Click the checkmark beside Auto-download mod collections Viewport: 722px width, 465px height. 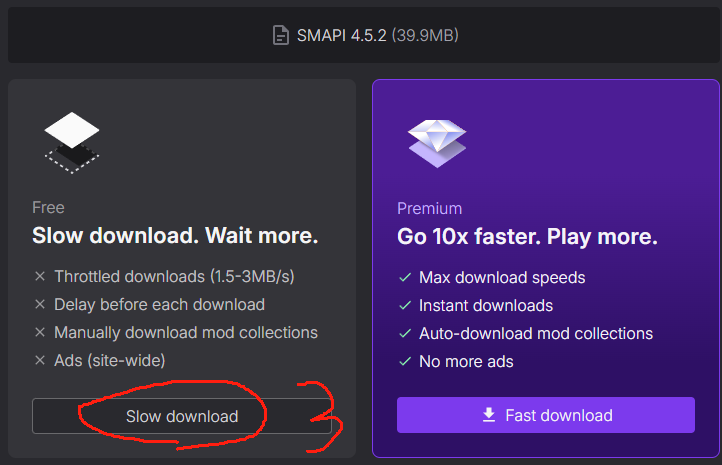405,333
